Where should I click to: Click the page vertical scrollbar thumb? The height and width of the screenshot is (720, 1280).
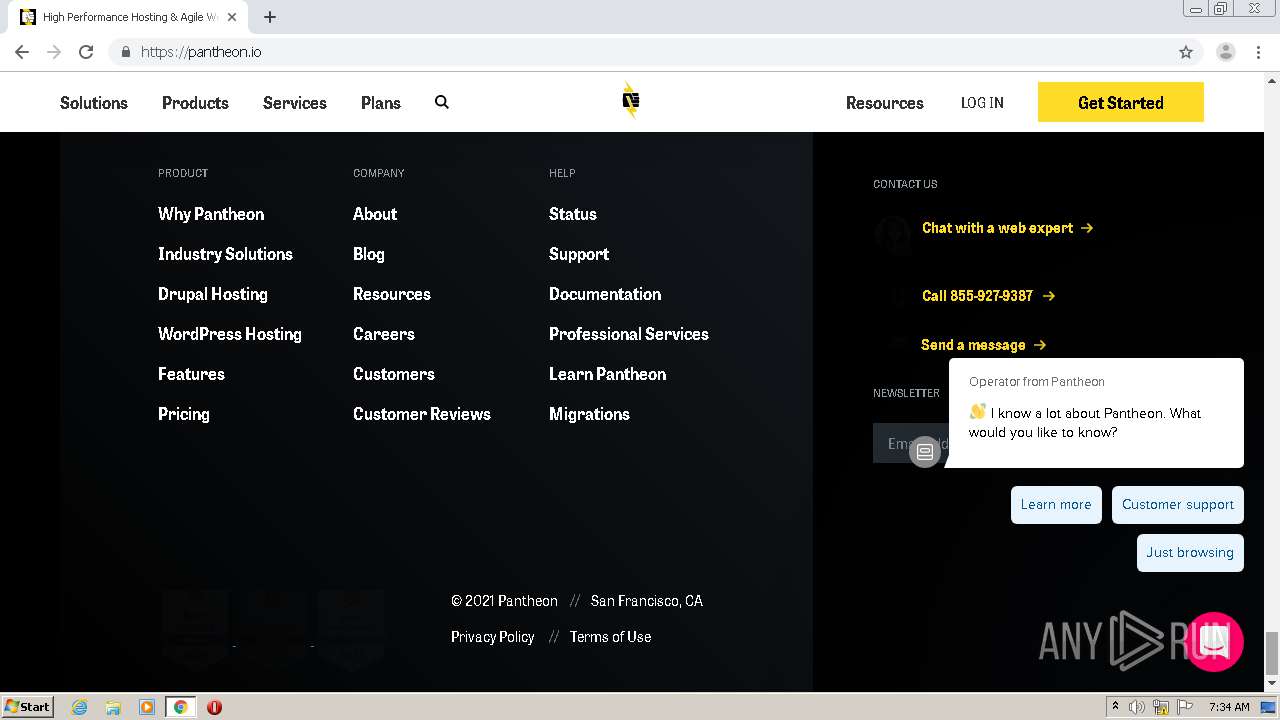point(1272,654)
